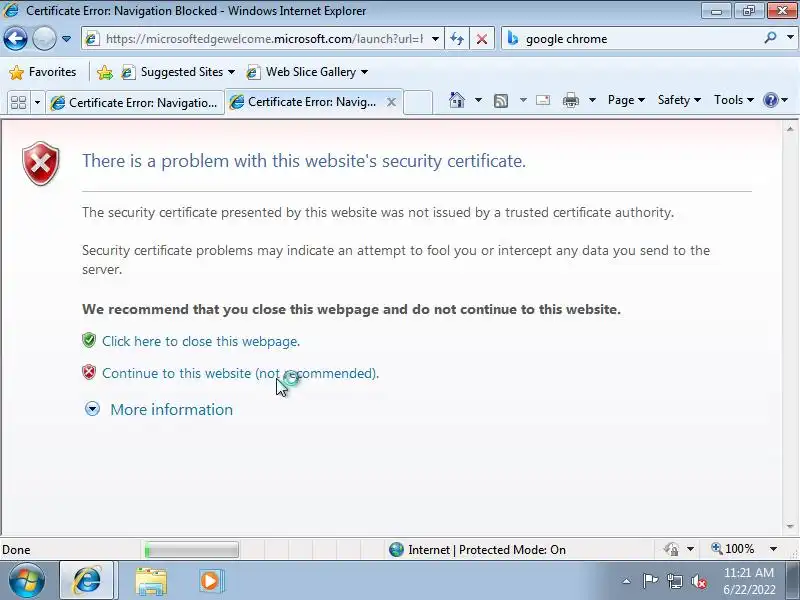Click the status bar loading progress bar
This screenshot has height=600, width=800.
[x=191, y=550]
